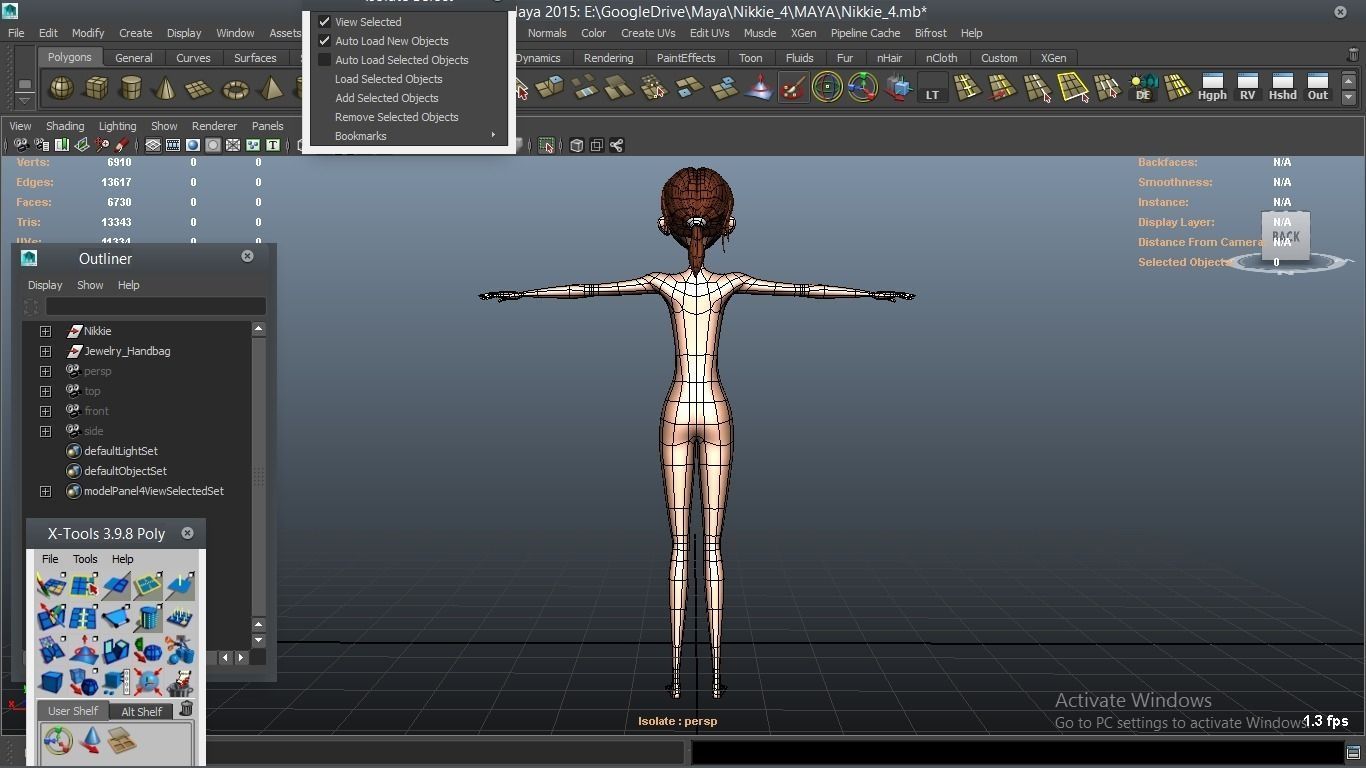Open the script editor icon at bottom right
The height and width of the screenshot is (768, 1366).
[1353, 753]
